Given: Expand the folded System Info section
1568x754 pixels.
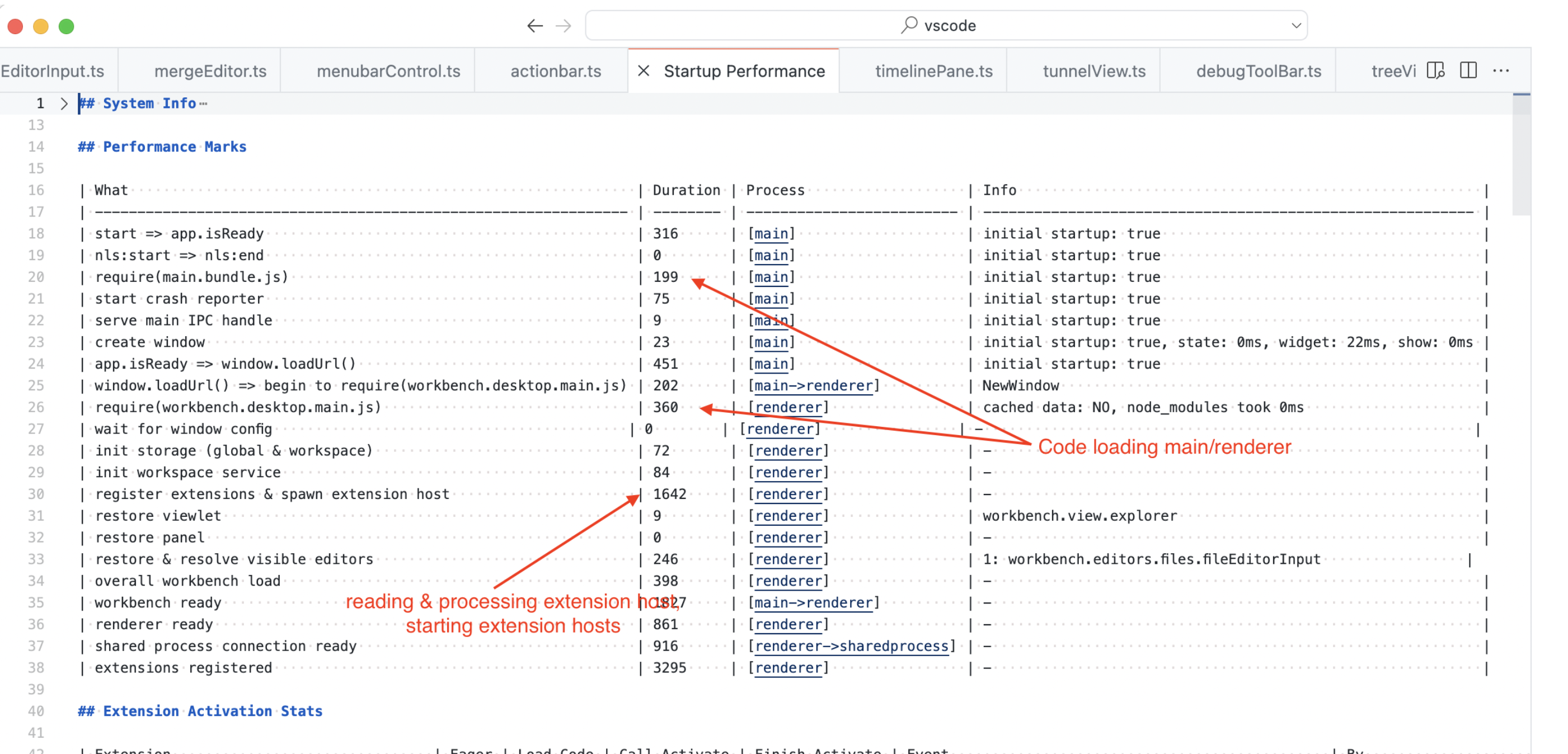Looking at the screenshot, I should pyautogui.click(x=64, y=103).
